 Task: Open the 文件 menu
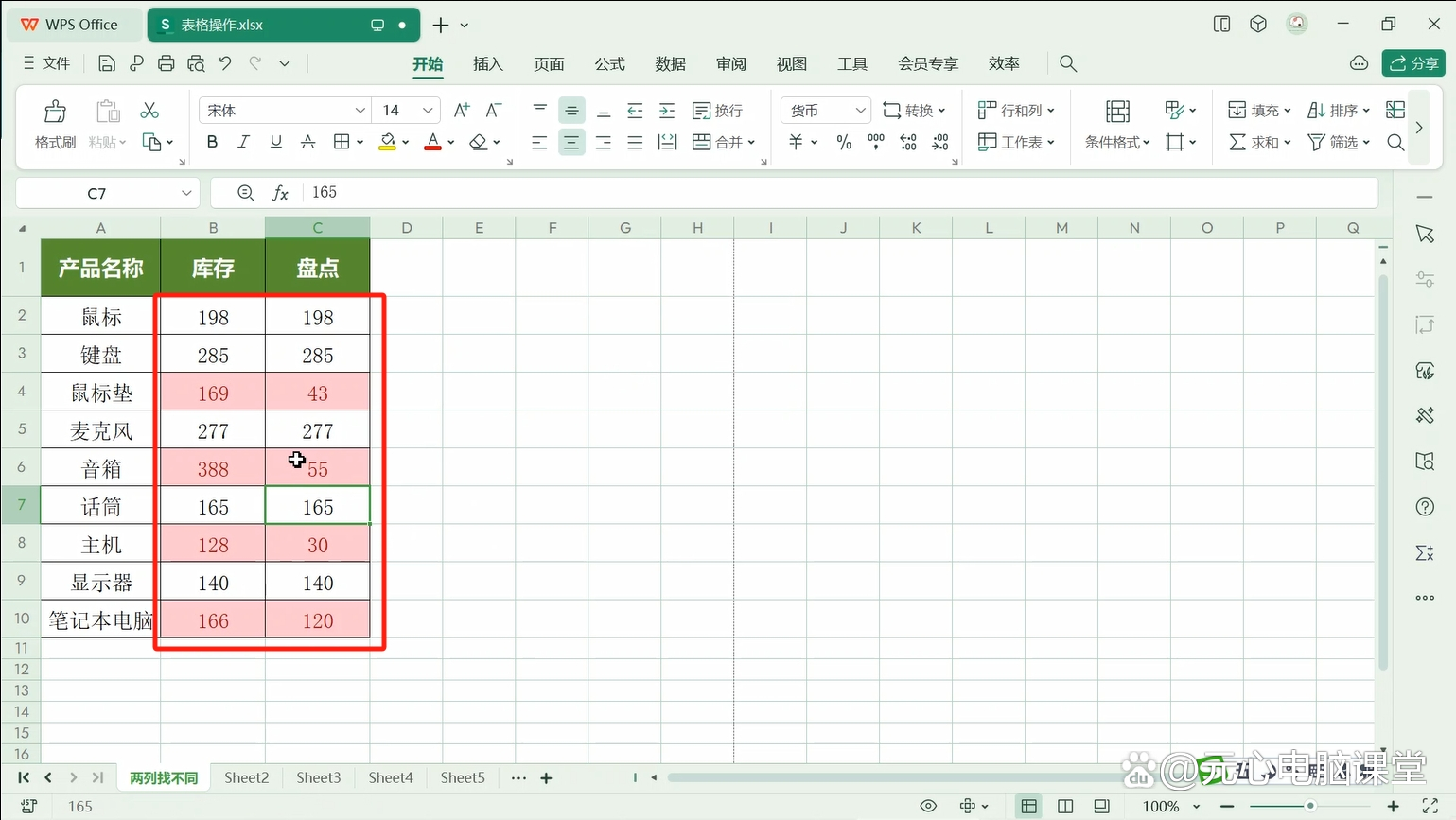46,63
